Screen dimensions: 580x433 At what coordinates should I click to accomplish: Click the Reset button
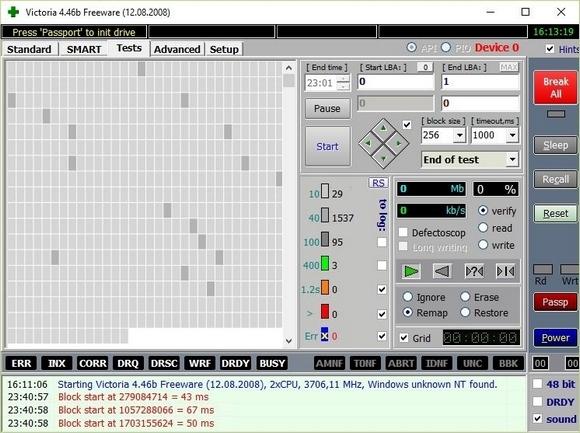coord(555,213)
